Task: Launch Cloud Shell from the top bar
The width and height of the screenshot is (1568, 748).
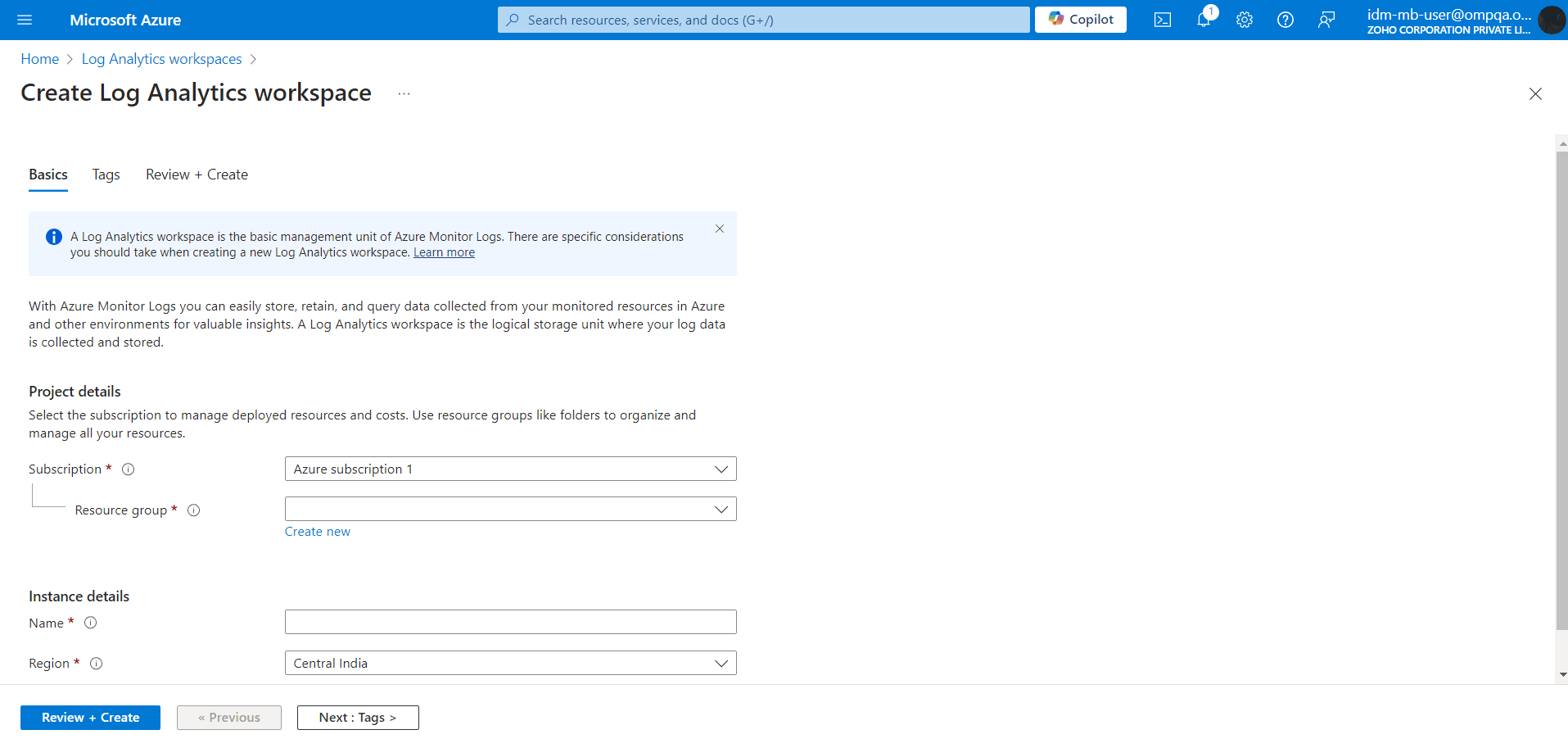Action: [1163, 19]
